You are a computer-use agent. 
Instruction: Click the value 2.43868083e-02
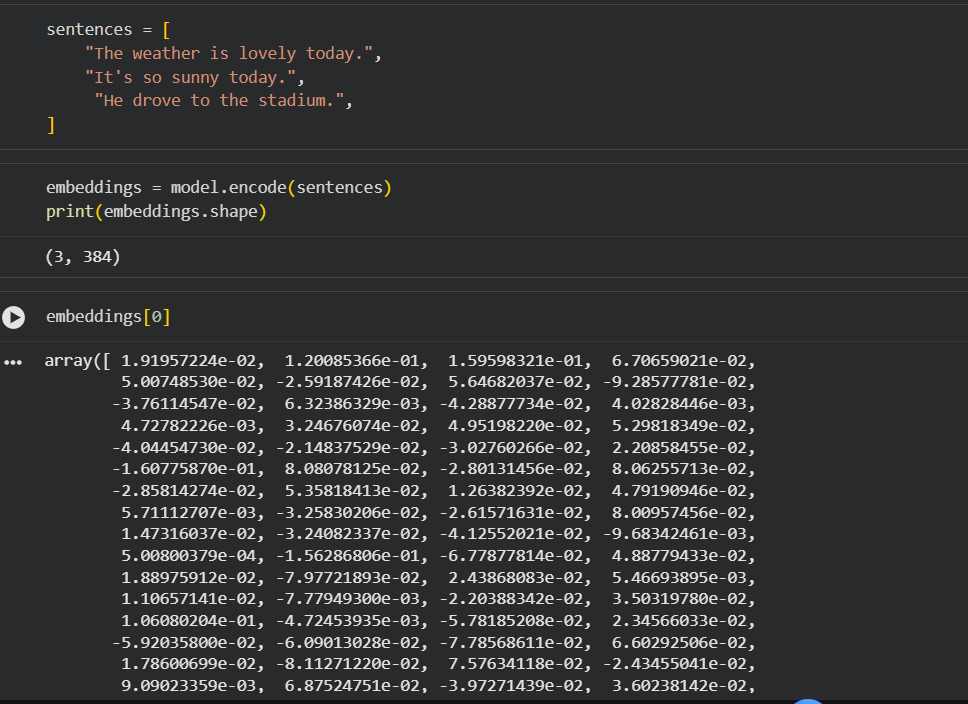point(515,578)
